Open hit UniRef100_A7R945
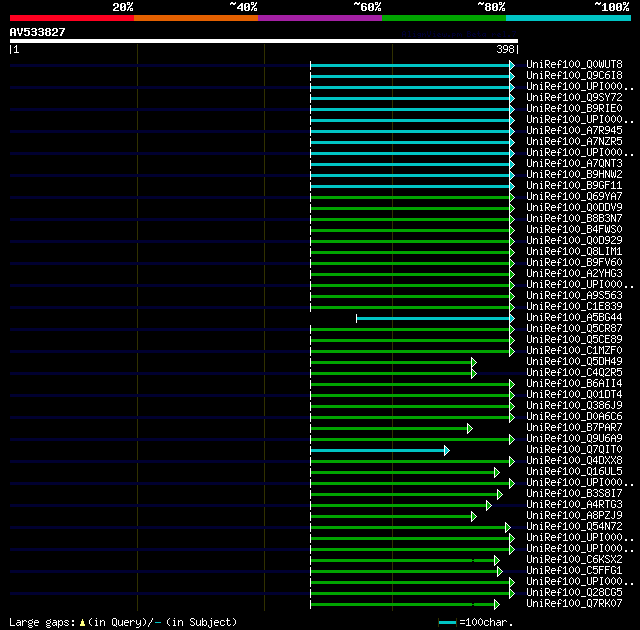640x630 pixels. pos(574,131)
